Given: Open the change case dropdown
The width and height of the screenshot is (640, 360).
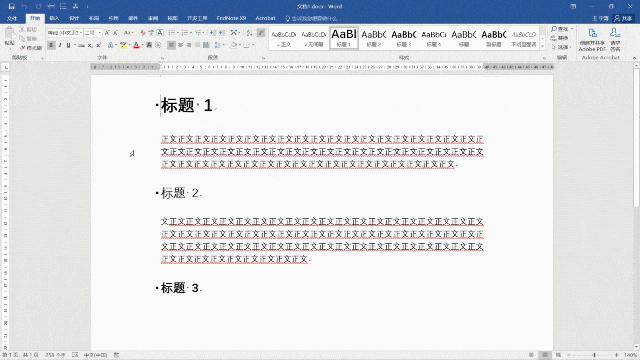Looking at the screenshot, I should pyautogui.click(x=128, y=33).
